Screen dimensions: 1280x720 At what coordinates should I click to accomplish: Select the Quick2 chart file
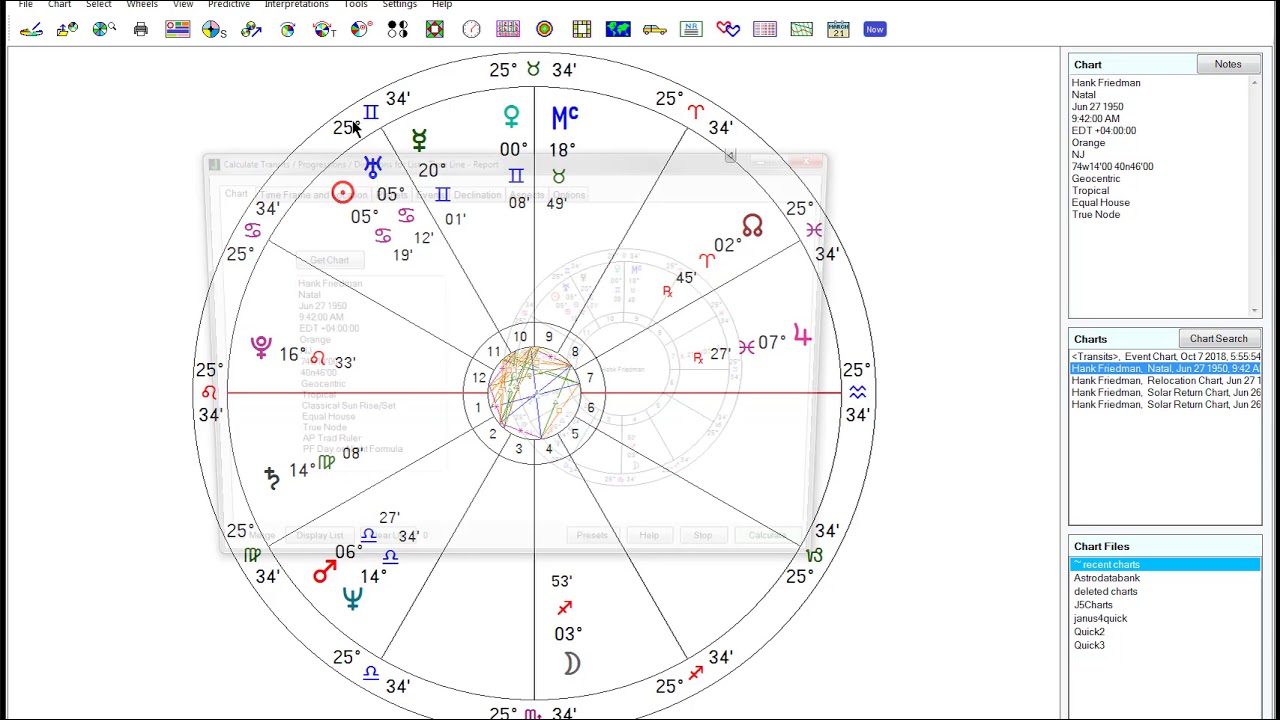pyautogui.click(x=1089, y=632)
